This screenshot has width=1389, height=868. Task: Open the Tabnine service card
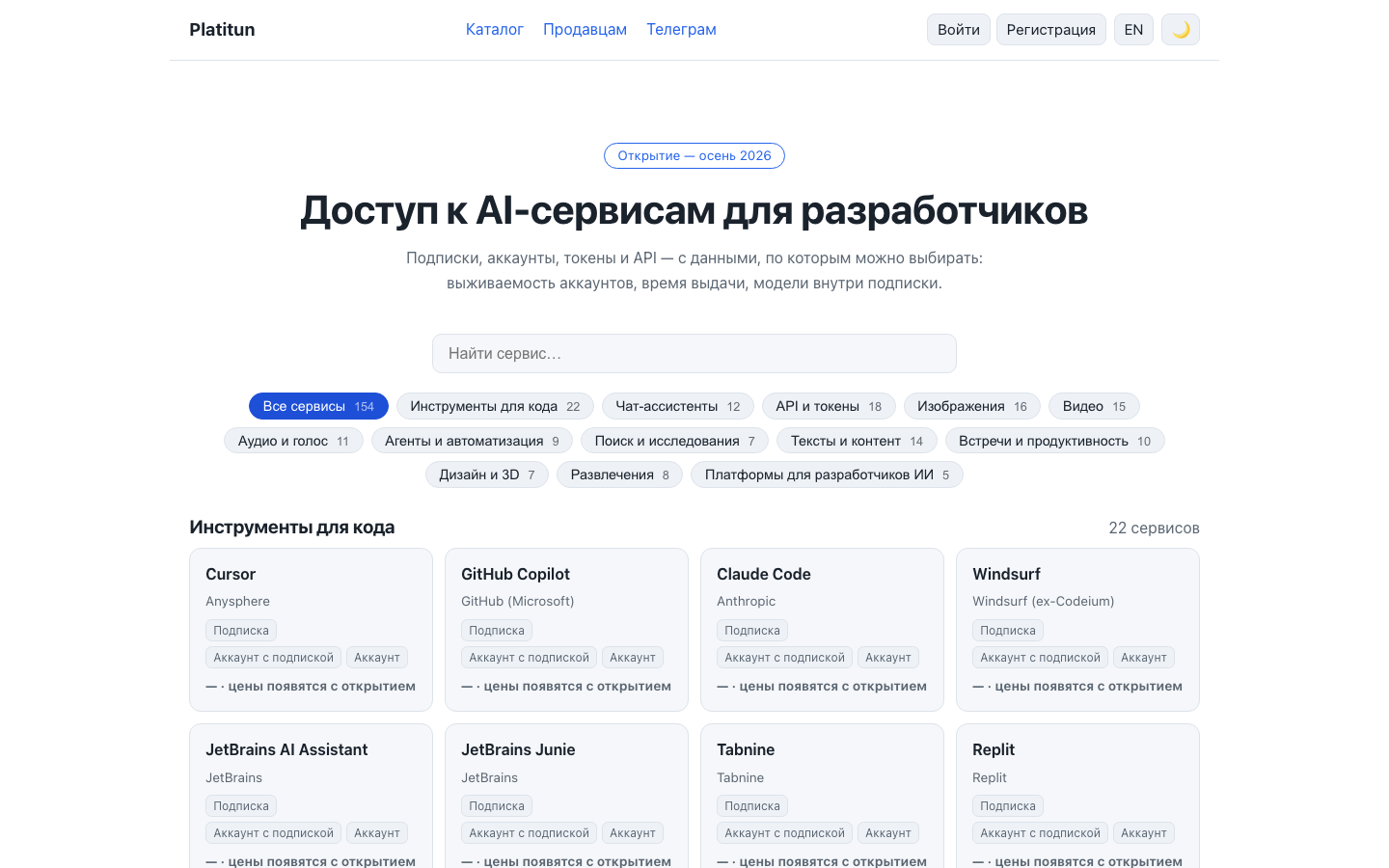[x=822, y=797]
